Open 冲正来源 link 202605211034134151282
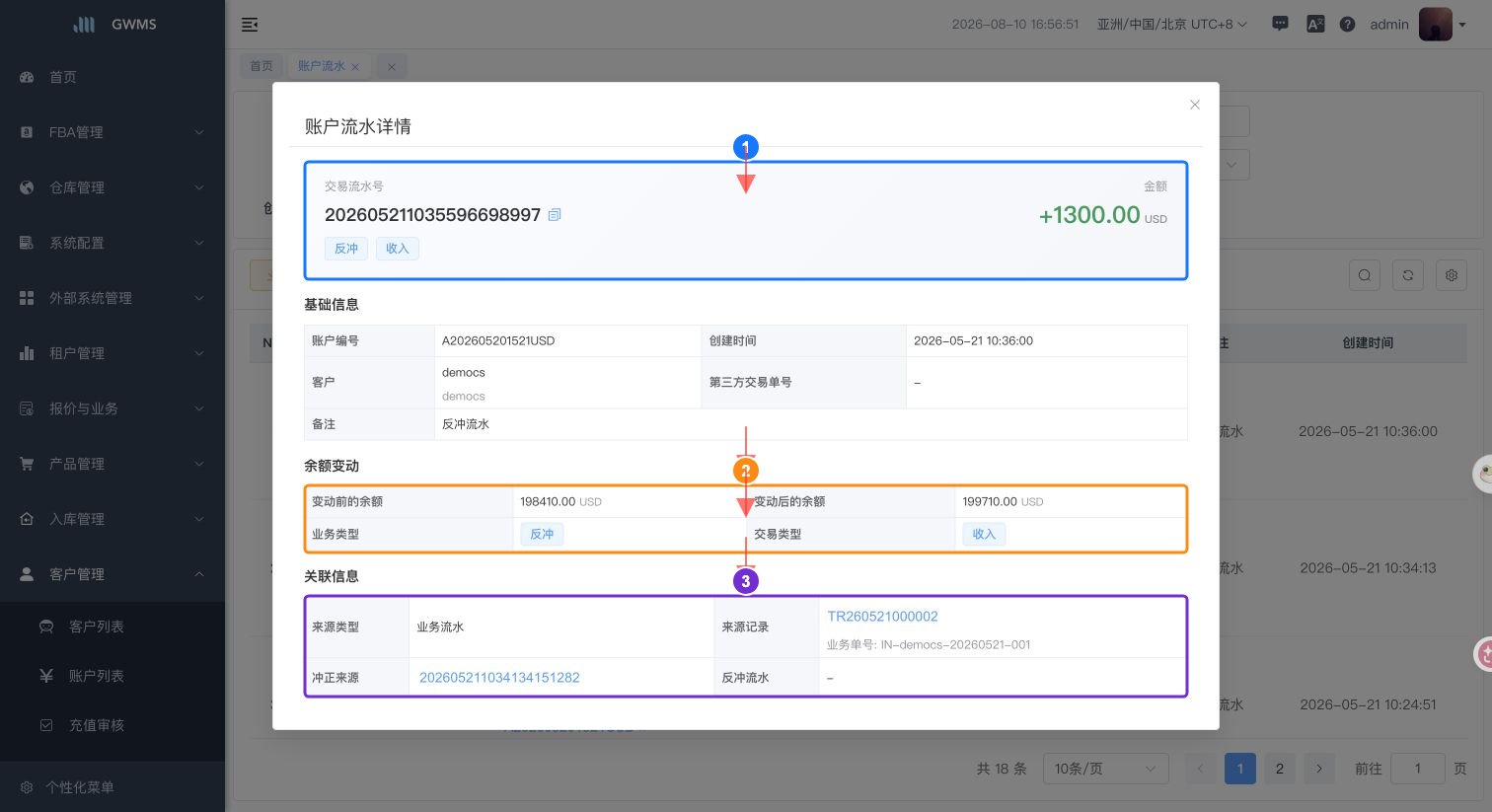This screenshot has height=812, width=1492. click(x=499, y=678)
